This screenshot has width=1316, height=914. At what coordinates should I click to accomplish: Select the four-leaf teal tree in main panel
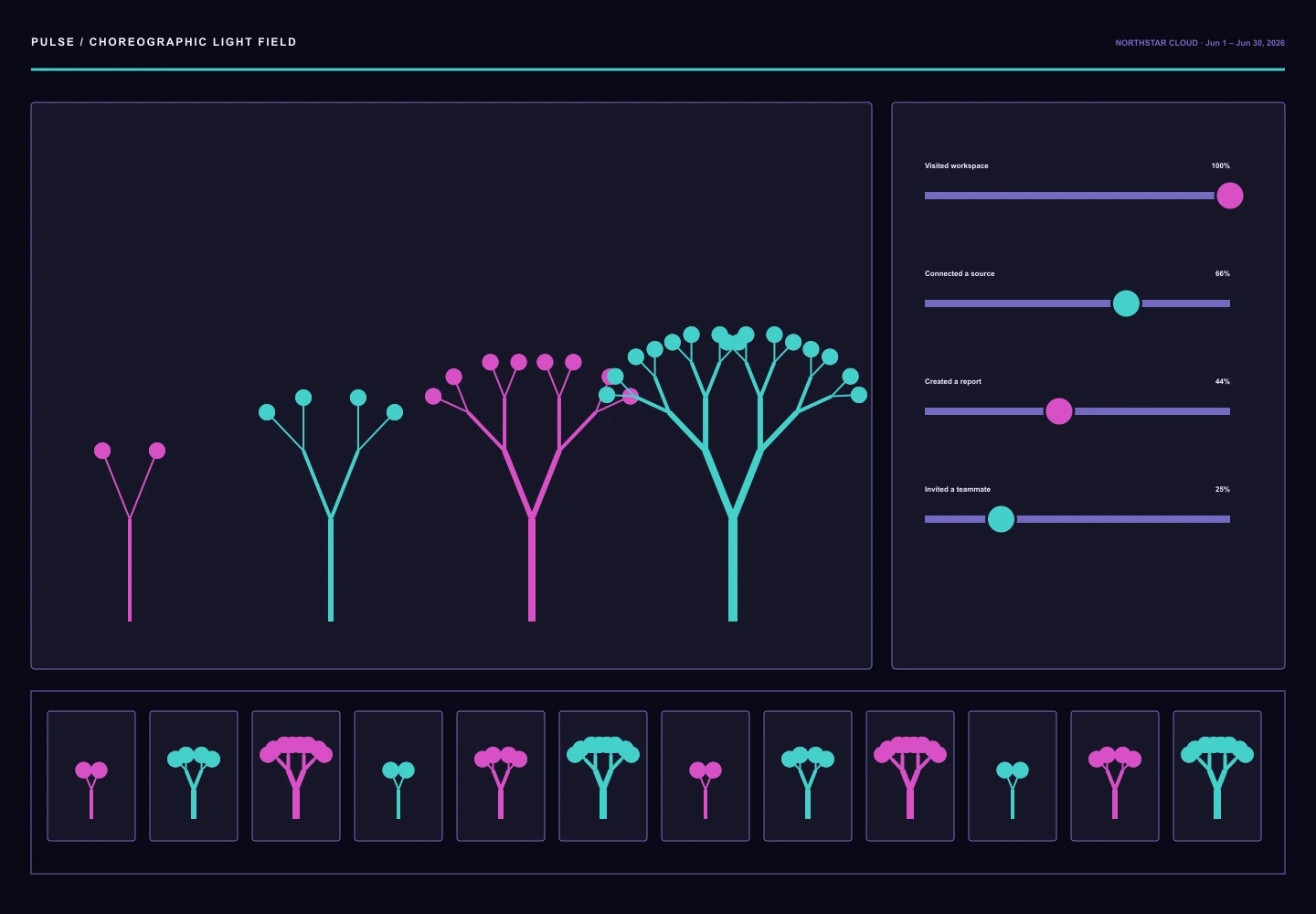pos(331,505)
